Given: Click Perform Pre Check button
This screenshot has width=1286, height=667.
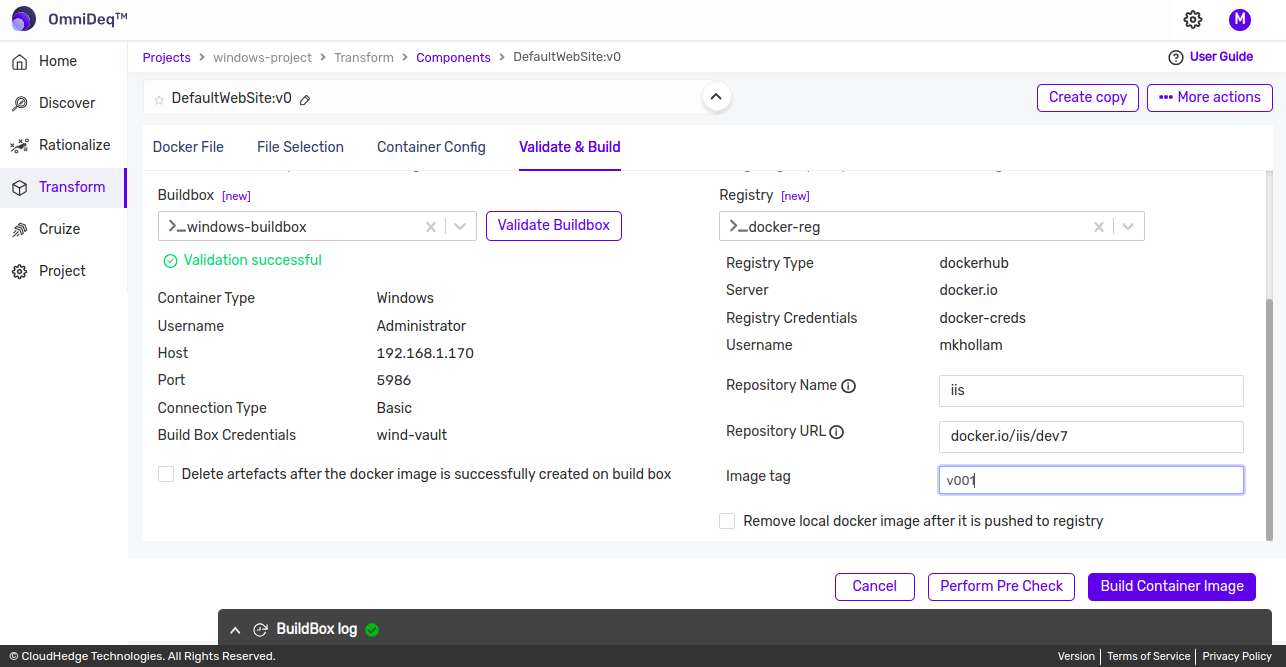Looking at the screenshot, I should pos(1002,587).
